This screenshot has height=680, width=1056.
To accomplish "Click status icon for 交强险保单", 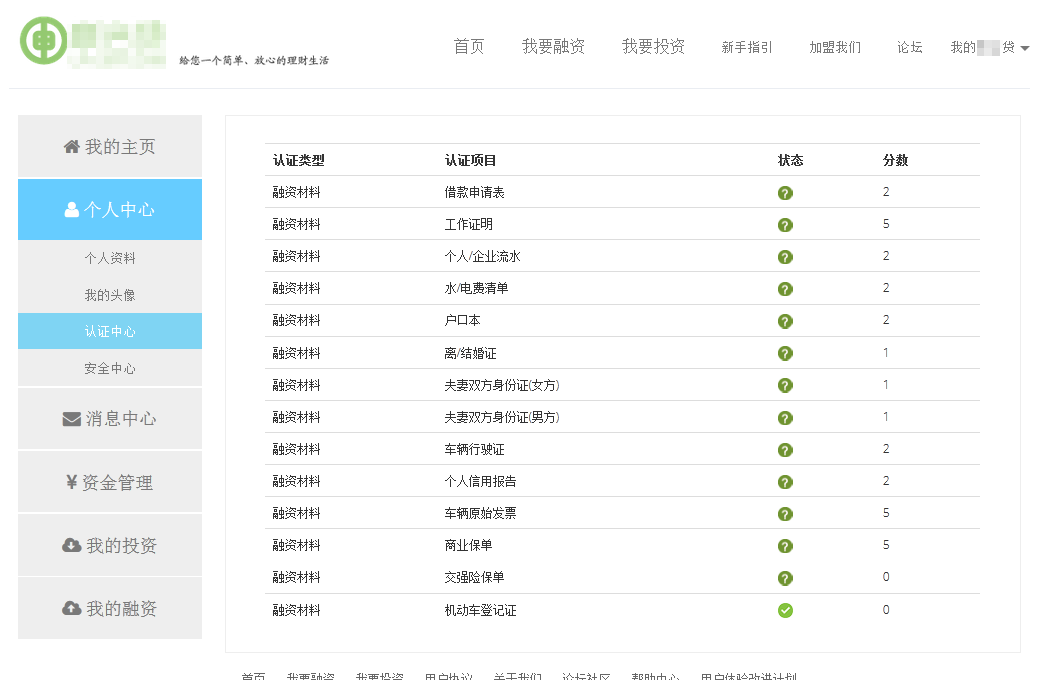I will click(785, 578).
